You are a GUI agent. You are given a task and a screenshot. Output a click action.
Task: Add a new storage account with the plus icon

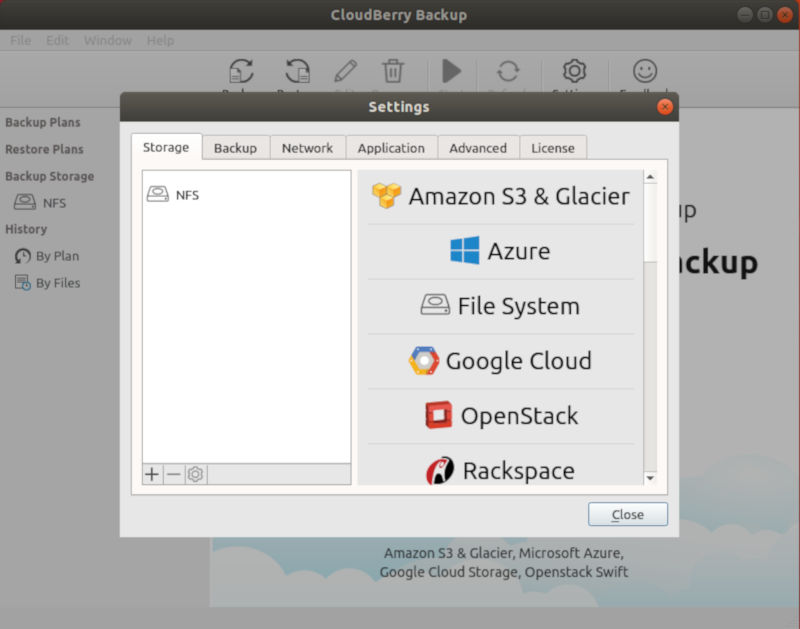[151, 474]
